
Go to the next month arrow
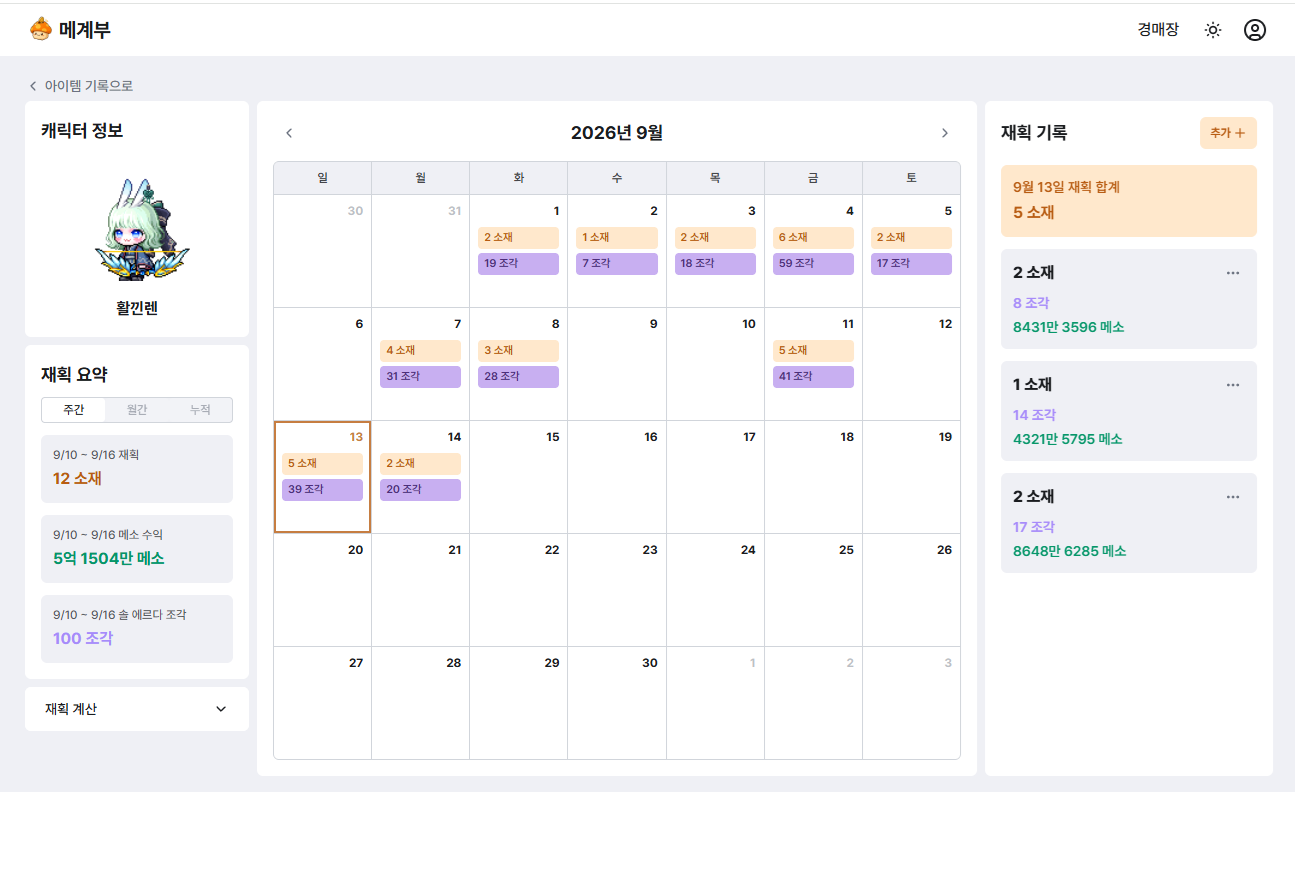click(x=945, y=133)
